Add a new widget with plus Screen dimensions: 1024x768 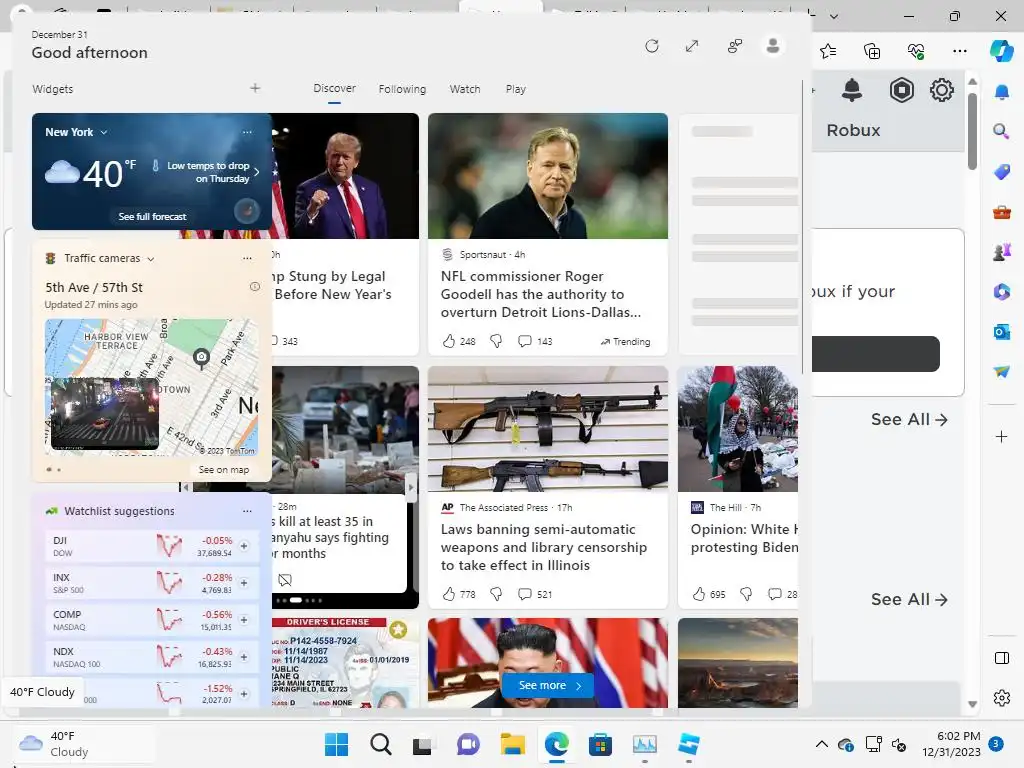[x=255, y=88]
